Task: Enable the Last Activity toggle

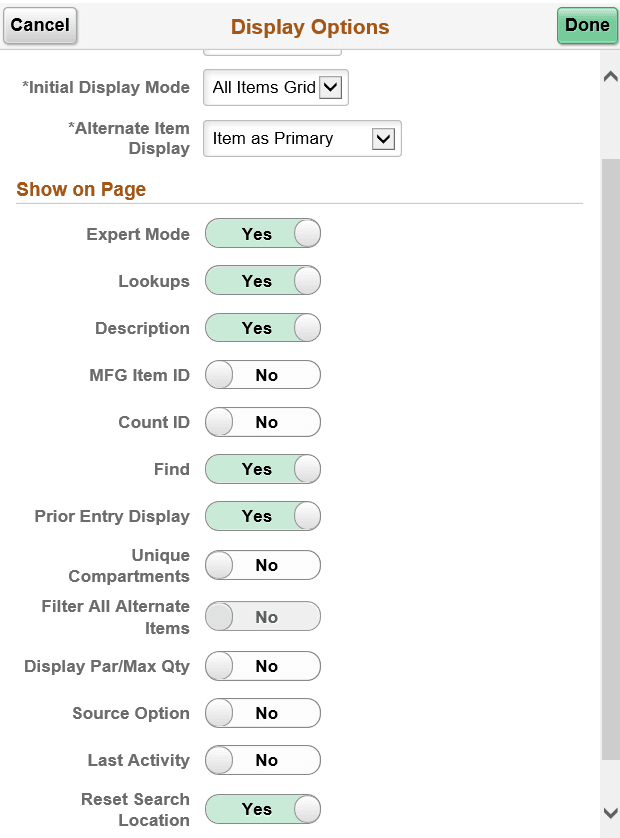Action: pos(262,760)
